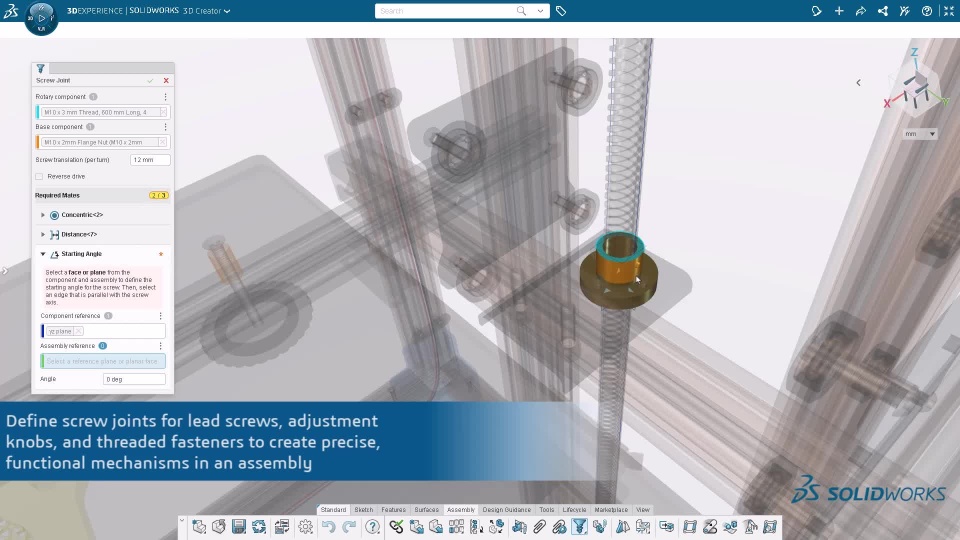This screenshot has height=540, width=960.
Task: Click the help question mark in action bar
Action: [x=372, y=527]
